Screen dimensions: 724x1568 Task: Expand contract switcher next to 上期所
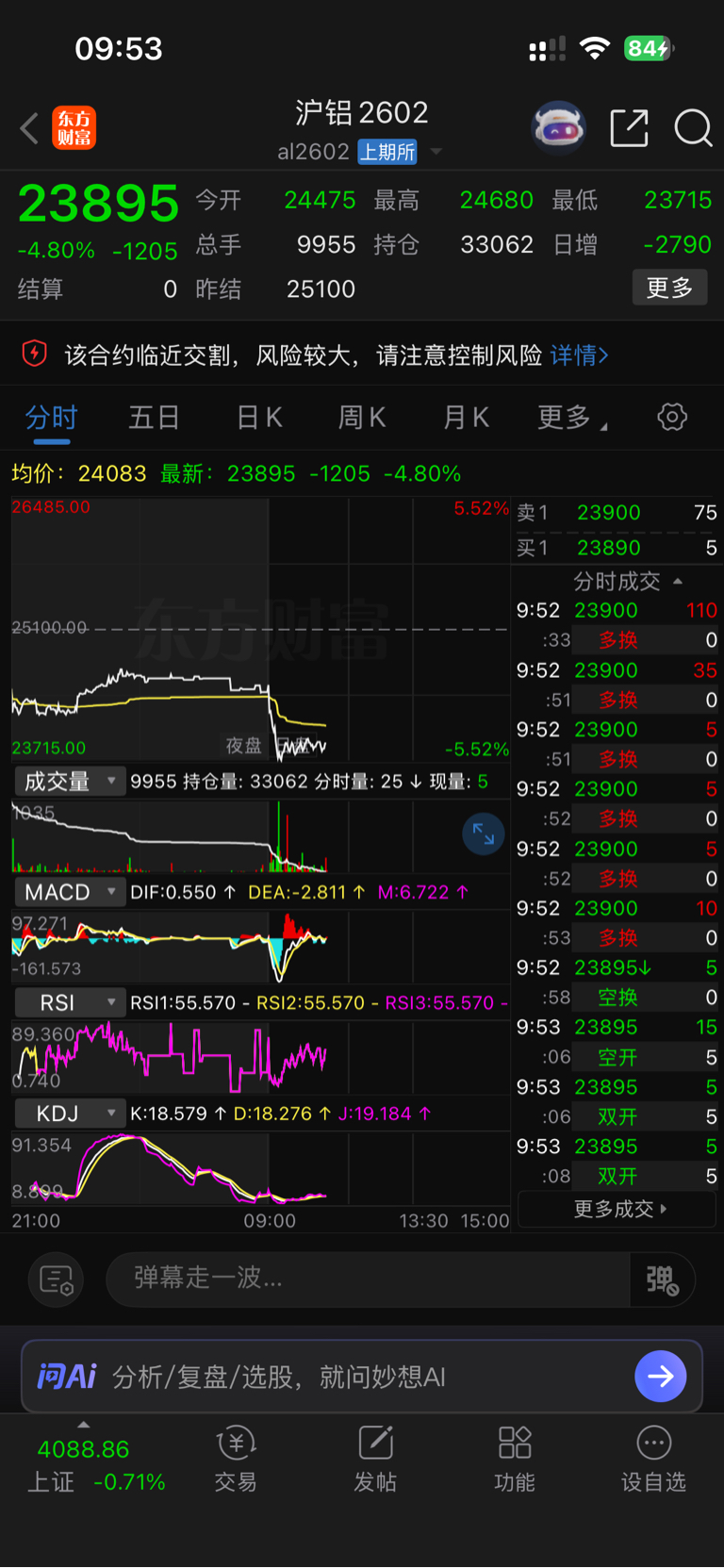[x=436, y=152]
